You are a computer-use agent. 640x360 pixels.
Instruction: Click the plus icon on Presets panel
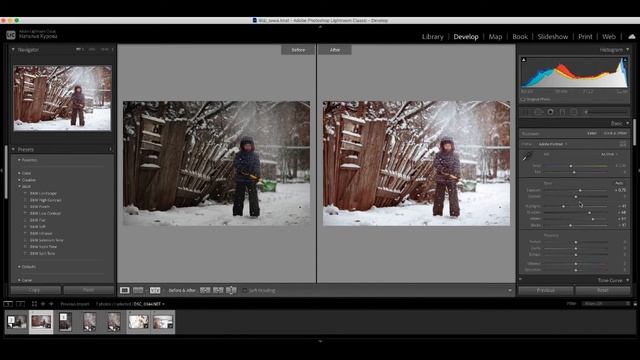click(110, 149)
